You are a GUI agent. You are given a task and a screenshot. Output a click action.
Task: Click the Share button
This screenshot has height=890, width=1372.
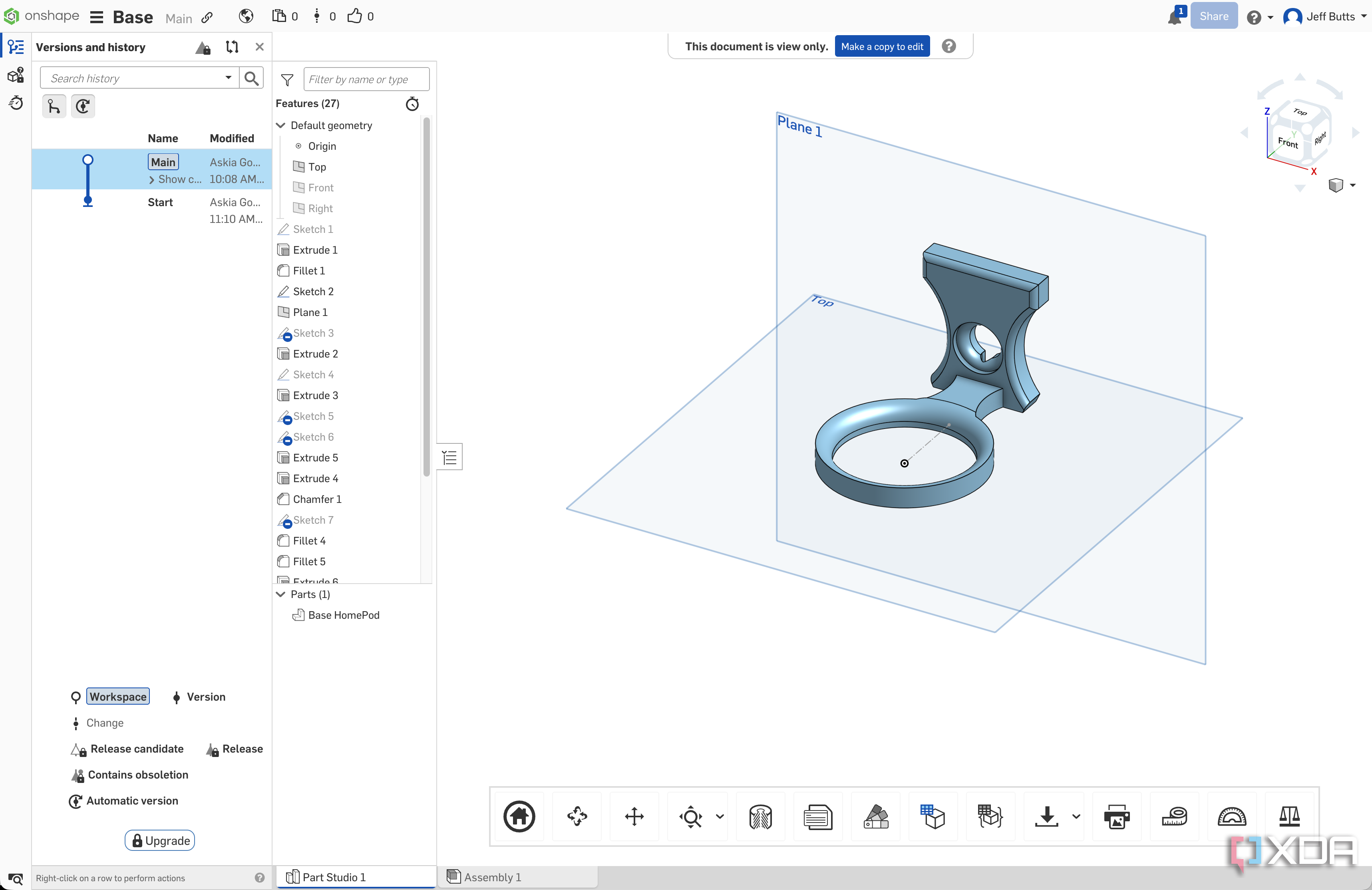click(1213, 16)
